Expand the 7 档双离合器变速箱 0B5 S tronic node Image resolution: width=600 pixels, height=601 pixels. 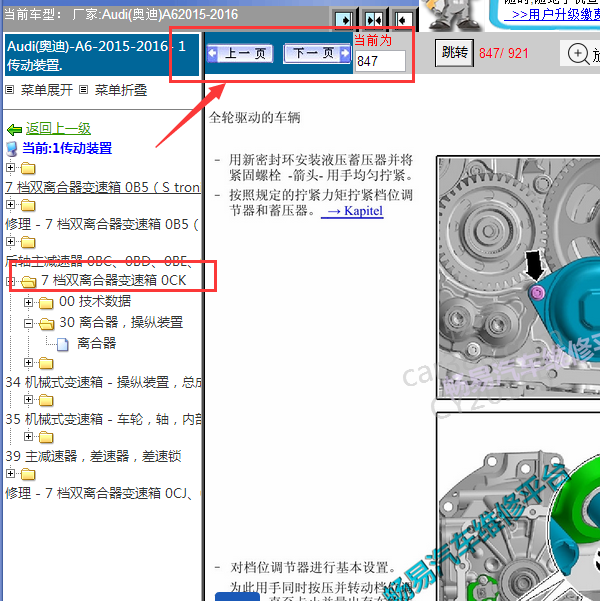tap(10, 167)
